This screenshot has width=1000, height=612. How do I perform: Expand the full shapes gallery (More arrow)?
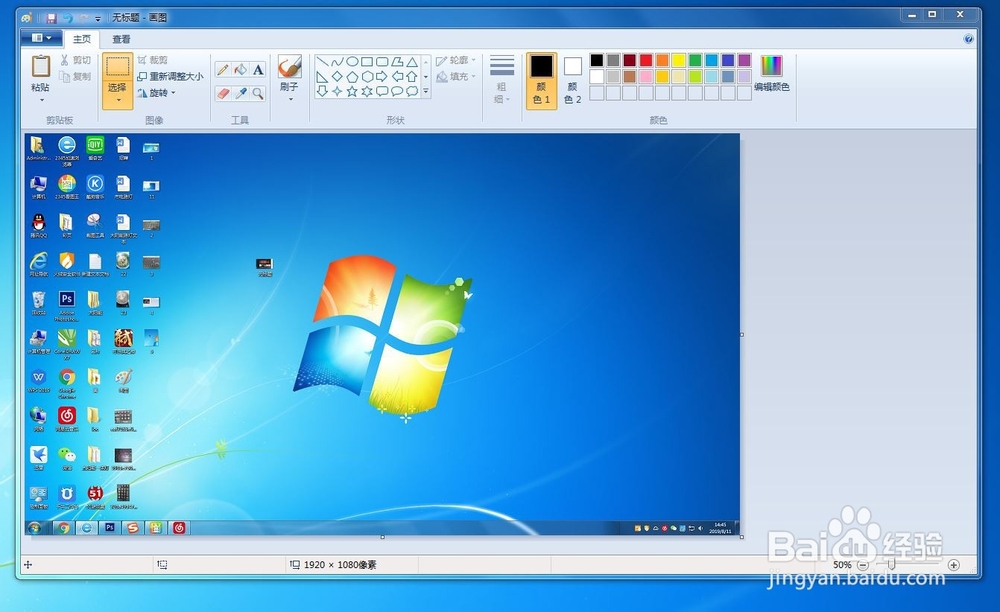[426, 92]
